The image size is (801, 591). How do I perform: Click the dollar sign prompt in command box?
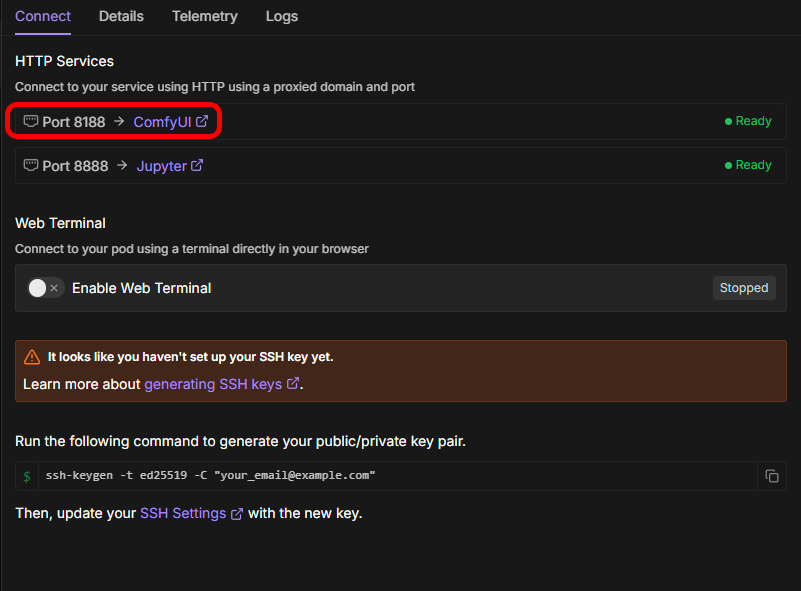pos(27,477)
